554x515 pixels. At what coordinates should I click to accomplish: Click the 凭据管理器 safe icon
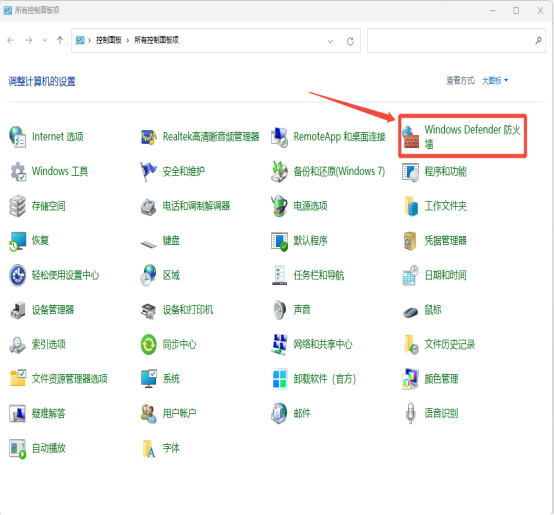point(410,241)
